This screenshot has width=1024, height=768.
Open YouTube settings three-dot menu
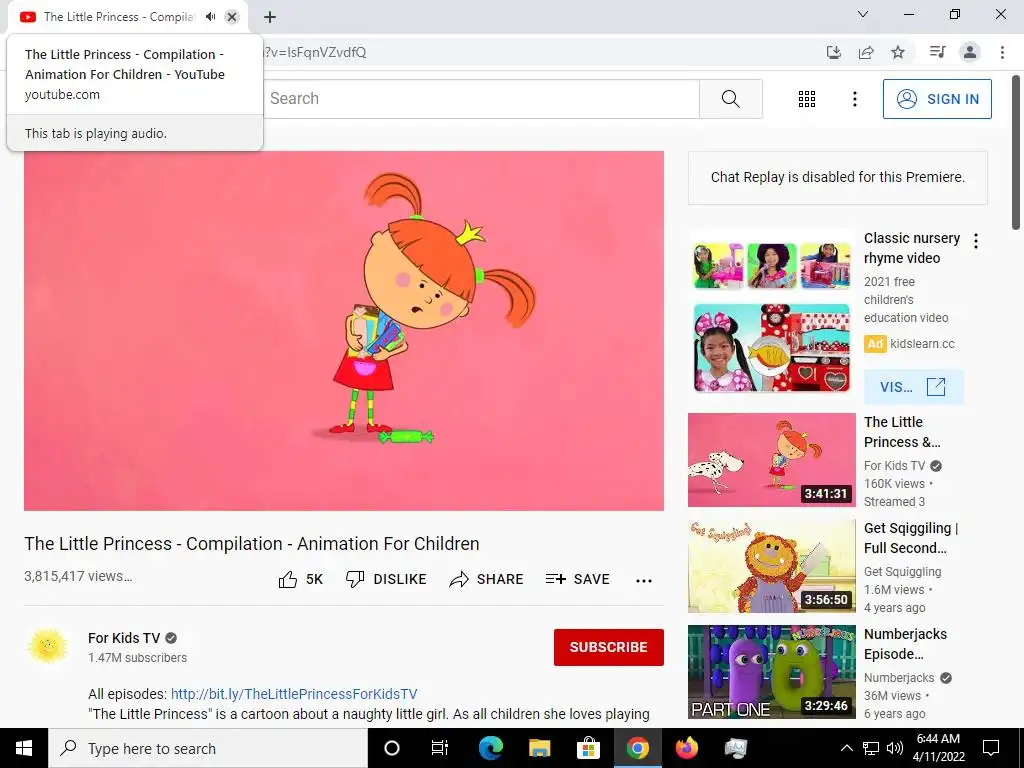(x=854, y=99)
